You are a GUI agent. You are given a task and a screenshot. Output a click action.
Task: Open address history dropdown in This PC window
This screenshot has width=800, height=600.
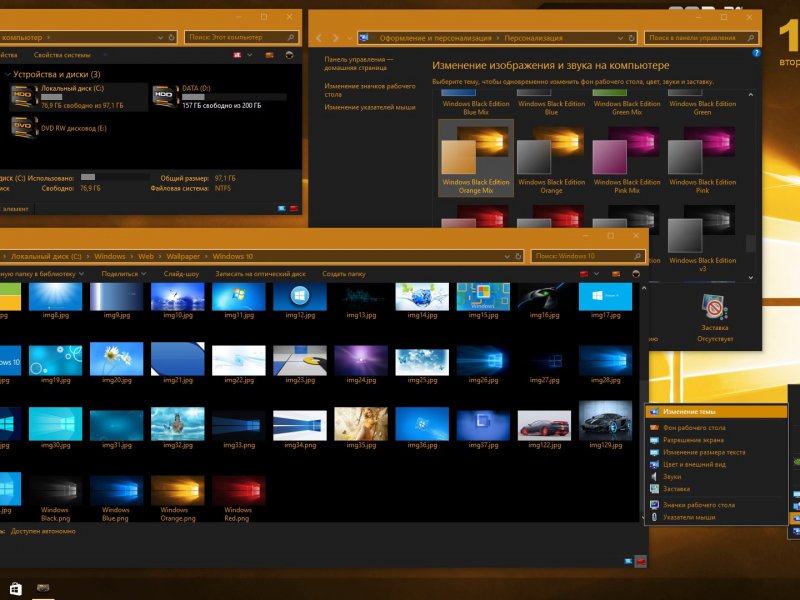tap(161, 37)
